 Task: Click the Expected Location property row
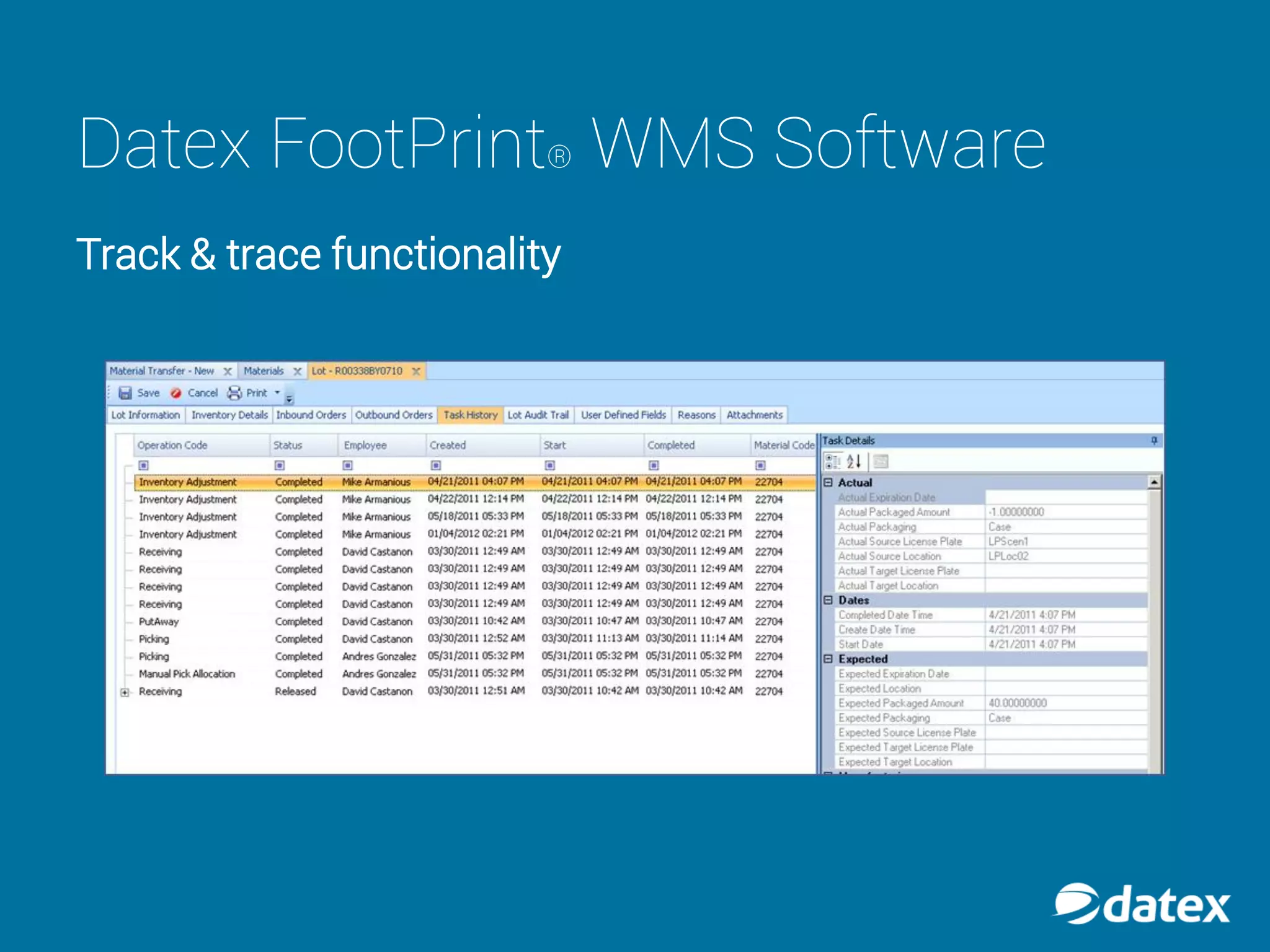tap(990, 689)
